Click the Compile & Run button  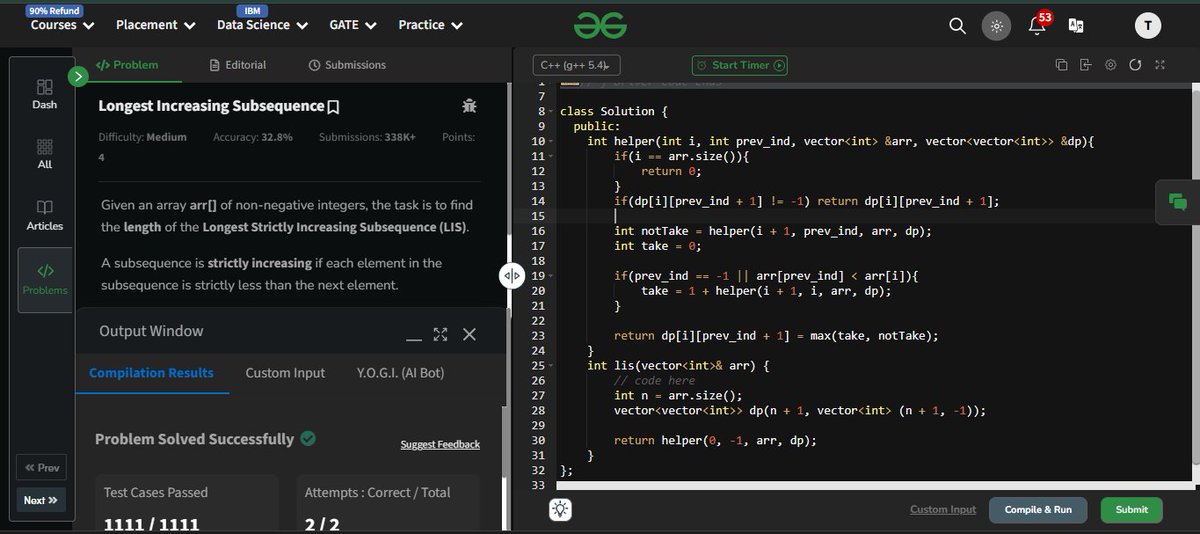click(x=1038, y=510)
